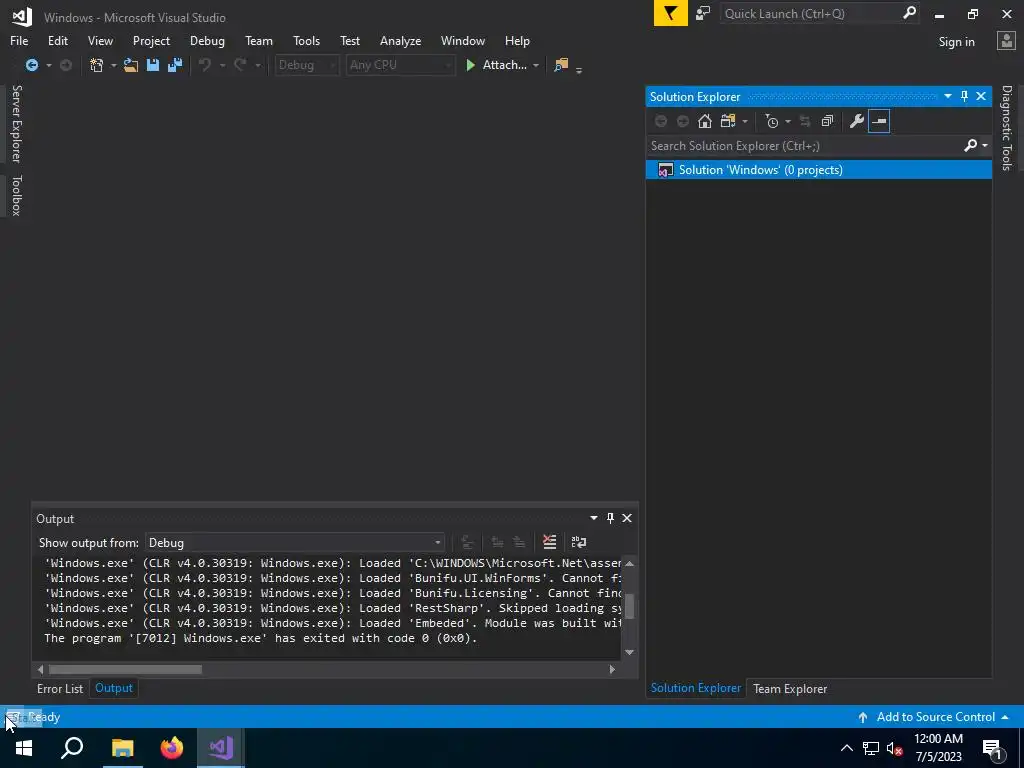This screenshot has width=1024, height=768.
Task: Click the Find in Files toolbar icon
Action: 561,65
